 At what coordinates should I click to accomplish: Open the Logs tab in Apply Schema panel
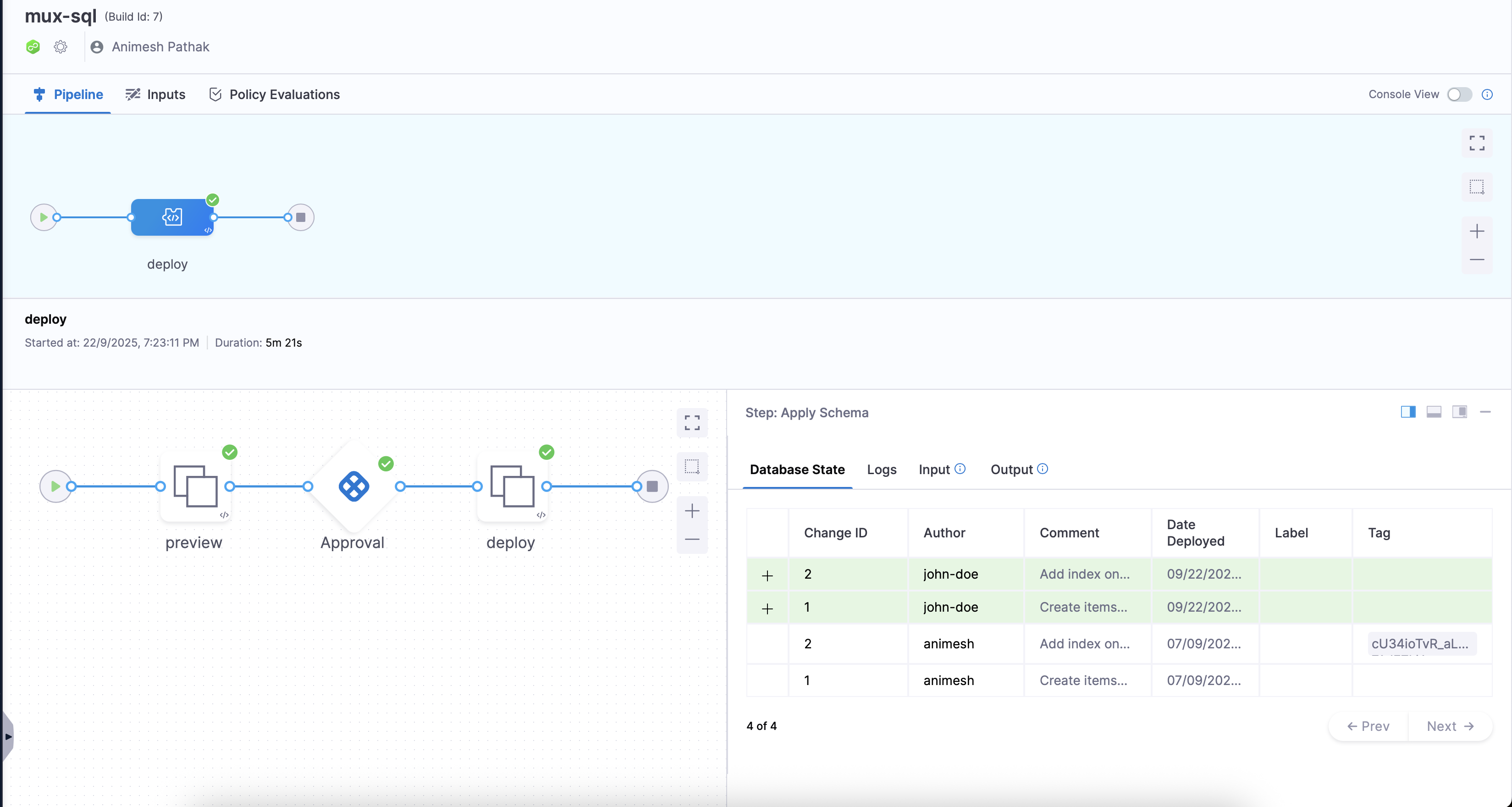[x=881, y=470]
